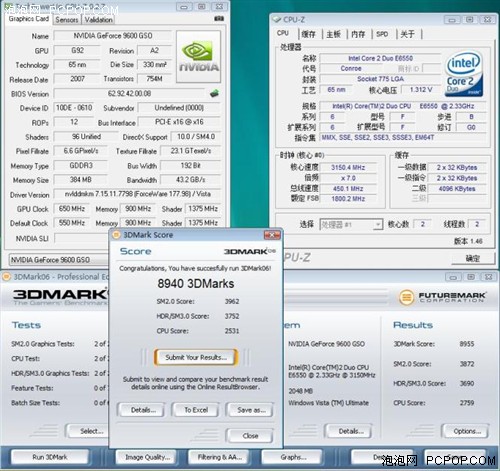The image size is (500, 471).
Task: Click the Driver Version field in GPU-Z
Action: 137,194
